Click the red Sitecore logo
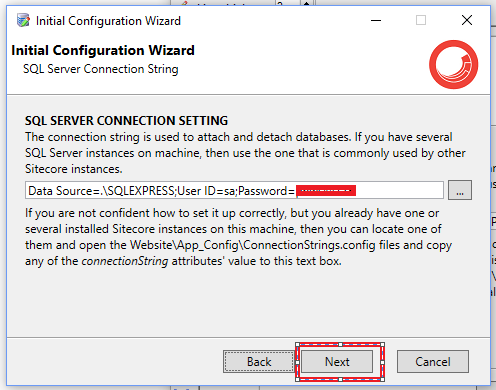This screenshot has width=496, height=390. pyautogui.click(x=453, y=64)
